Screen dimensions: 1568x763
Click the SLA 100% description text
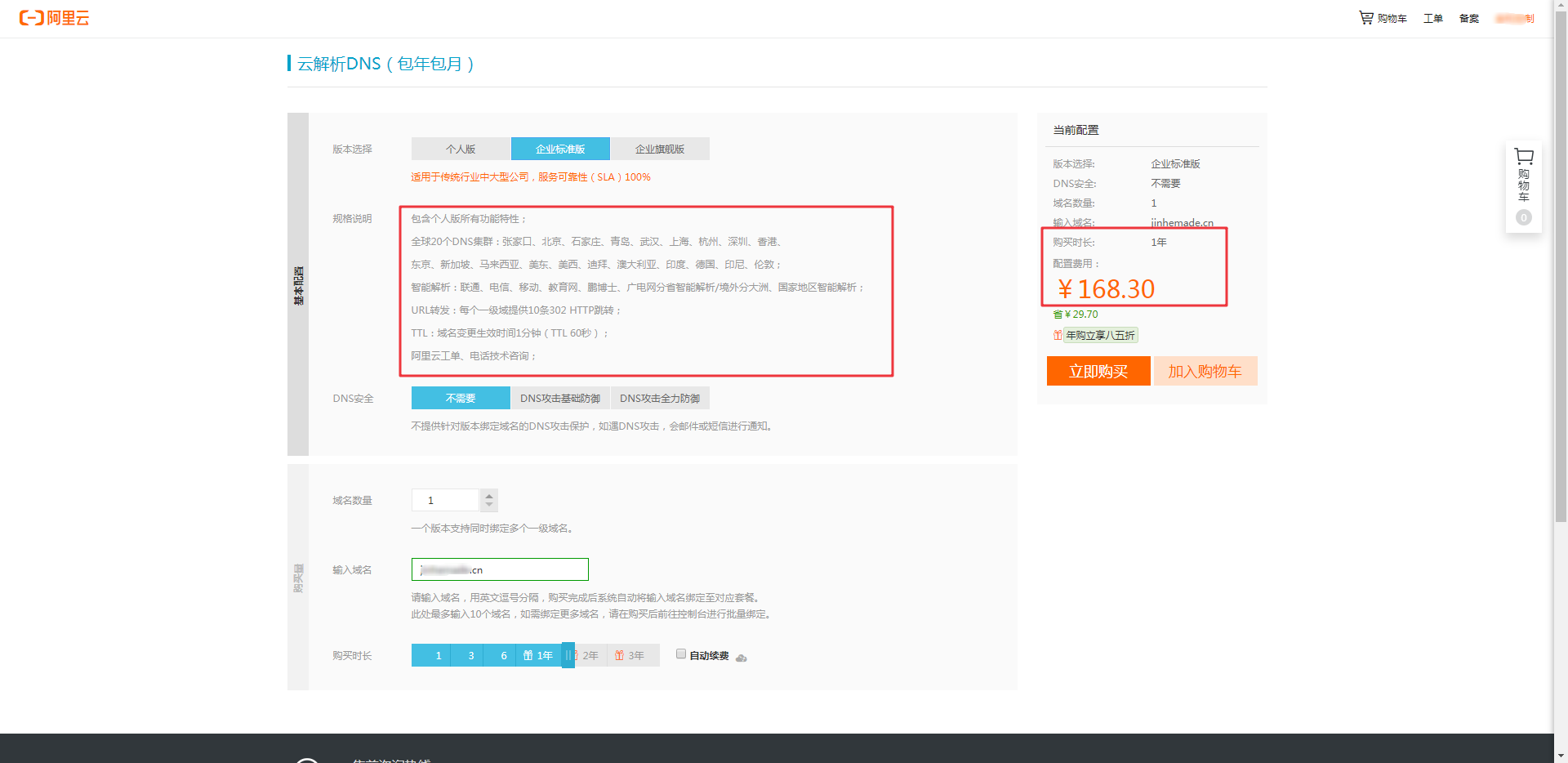pos(531,177)
